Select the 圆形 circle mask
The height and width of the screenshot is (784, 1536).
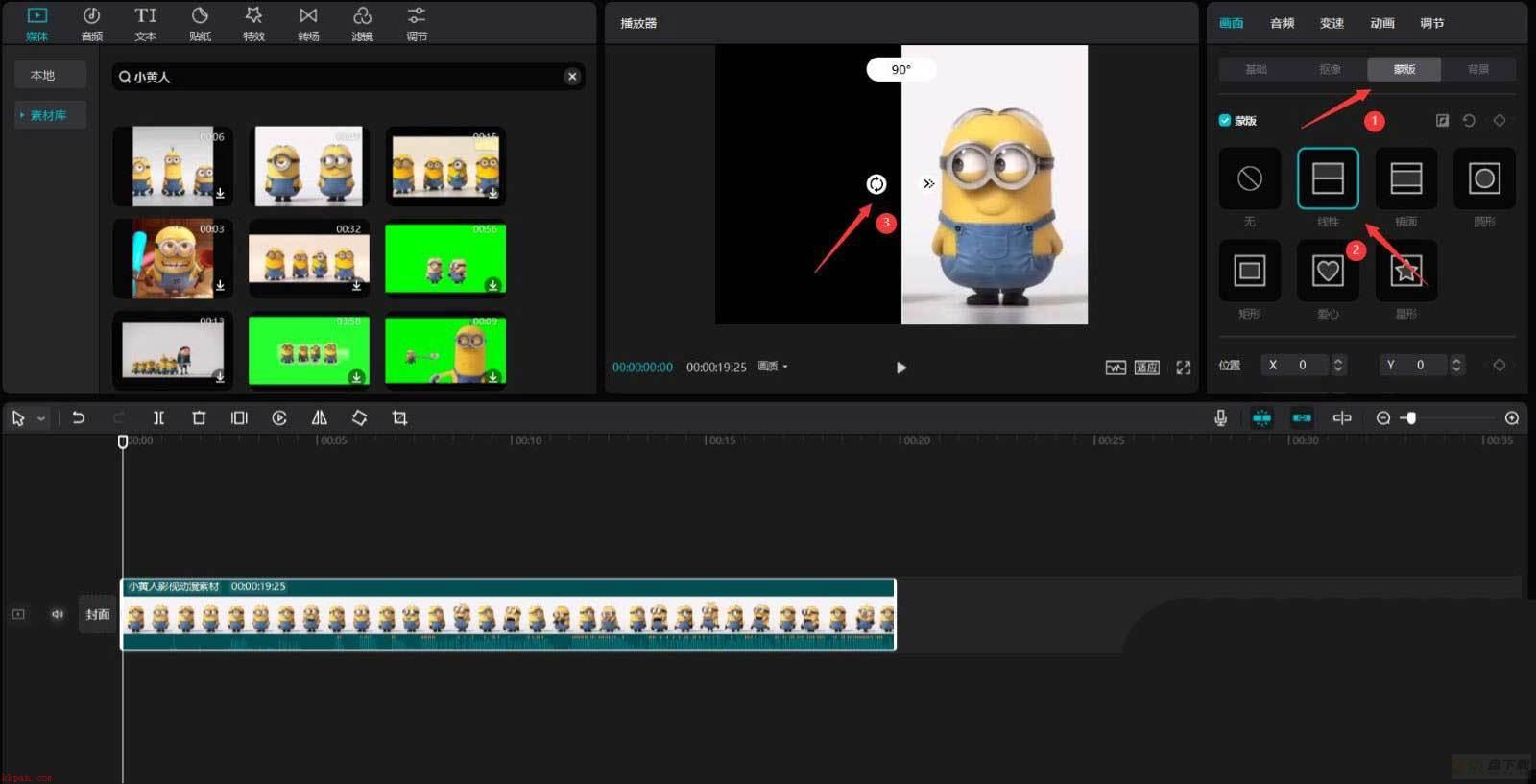1485,178
